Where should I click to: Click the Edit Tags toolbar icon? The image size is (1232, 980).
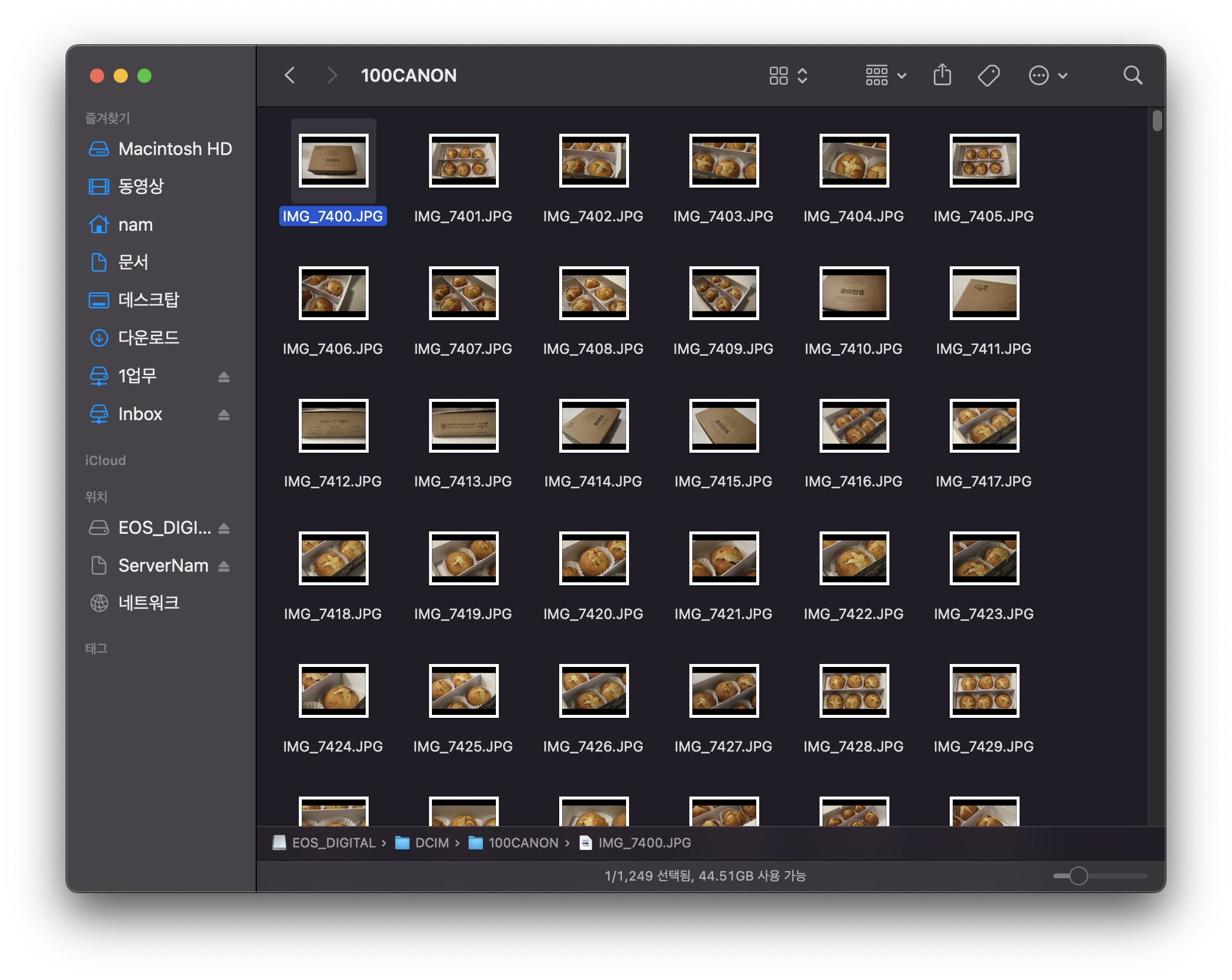[x=988, y=75]
